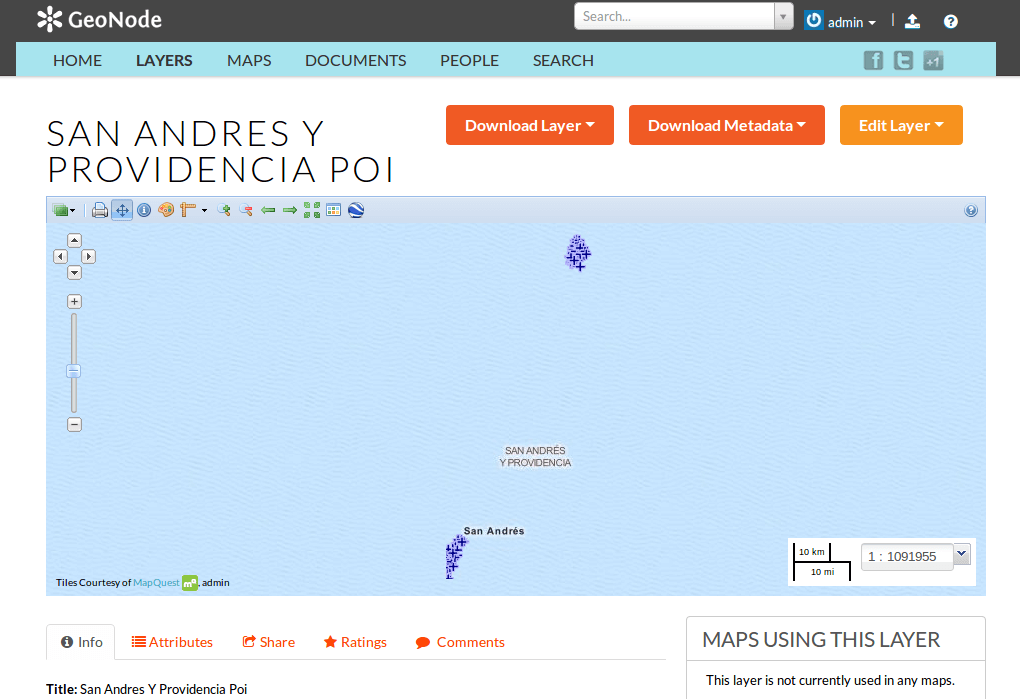Click the map zoom slider handle
Screen dimensions: 1020x699
tap(74, 371)
